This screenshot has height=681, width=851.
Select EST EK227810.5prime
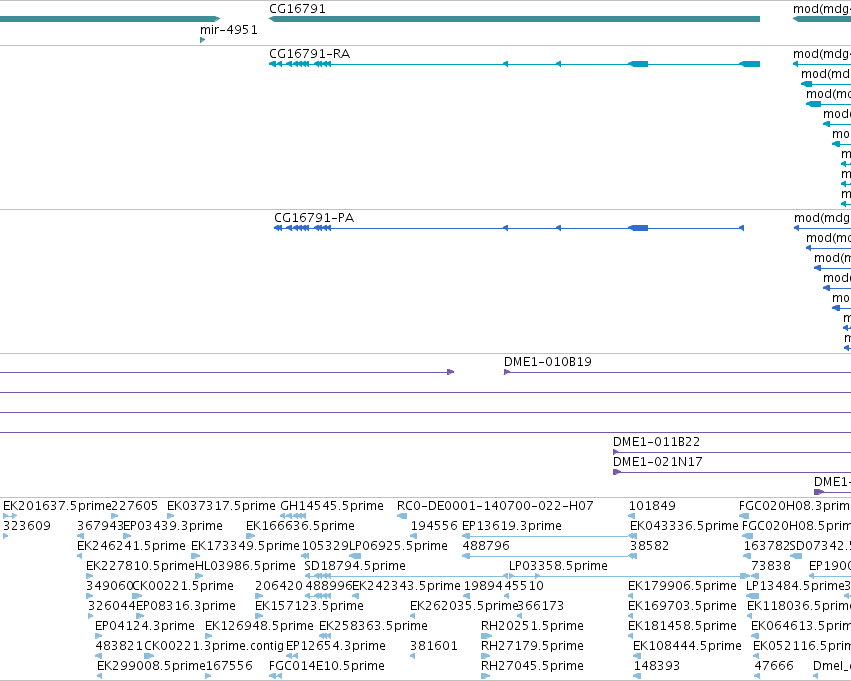[x=140, y=566]
